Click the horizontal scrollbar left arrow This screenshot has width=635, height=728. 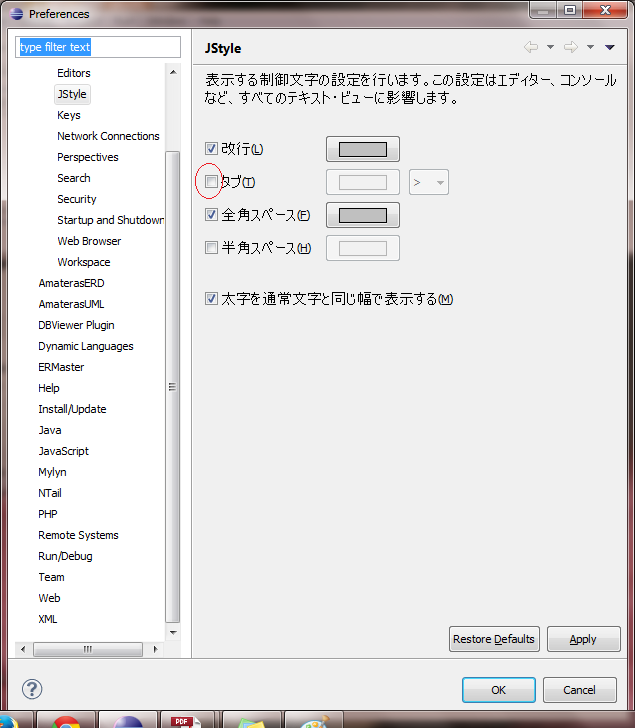(x=23, y=649)
